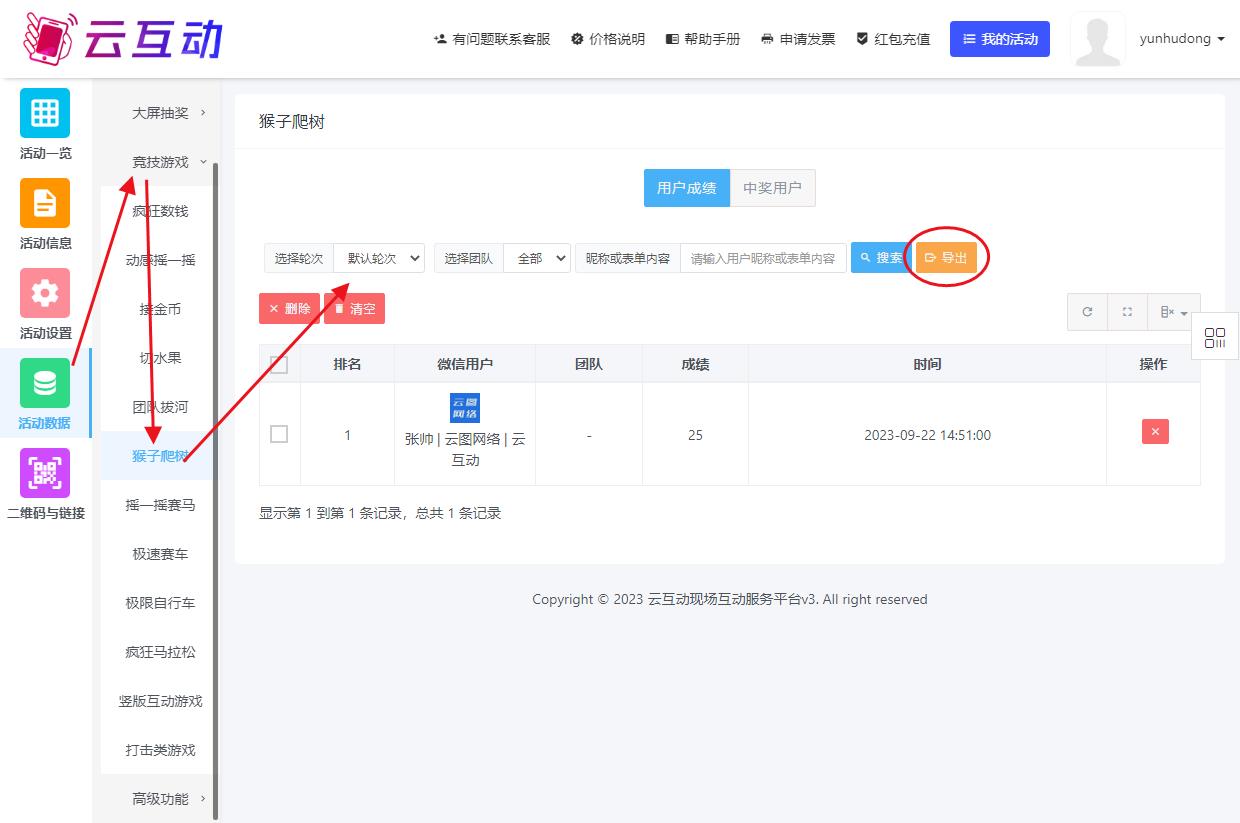This screenshot has height=823, width=1240.
Task: Open 红包充值 link
Action: (893, 39)
